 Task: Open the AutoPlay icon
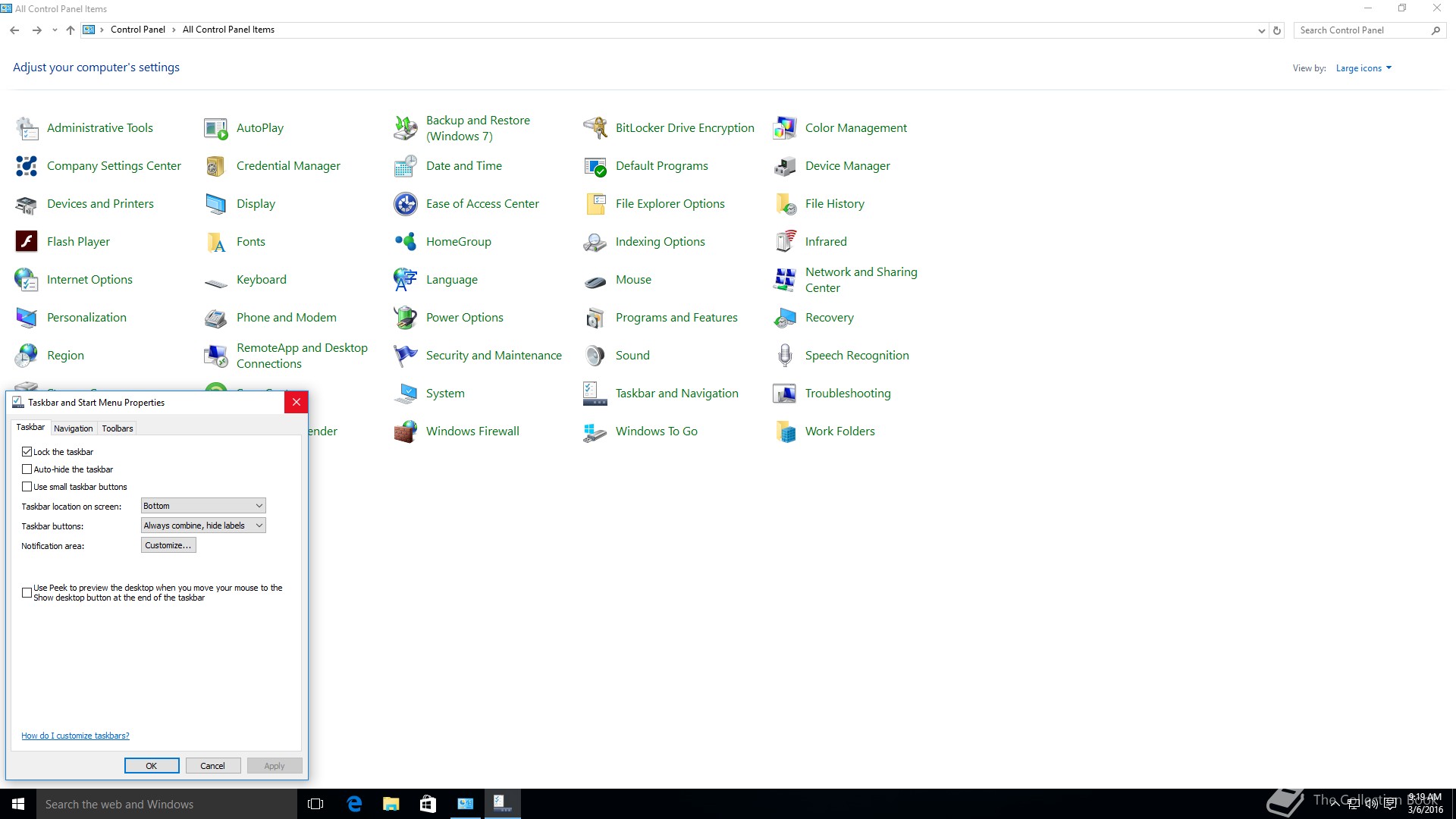(216, 128)
